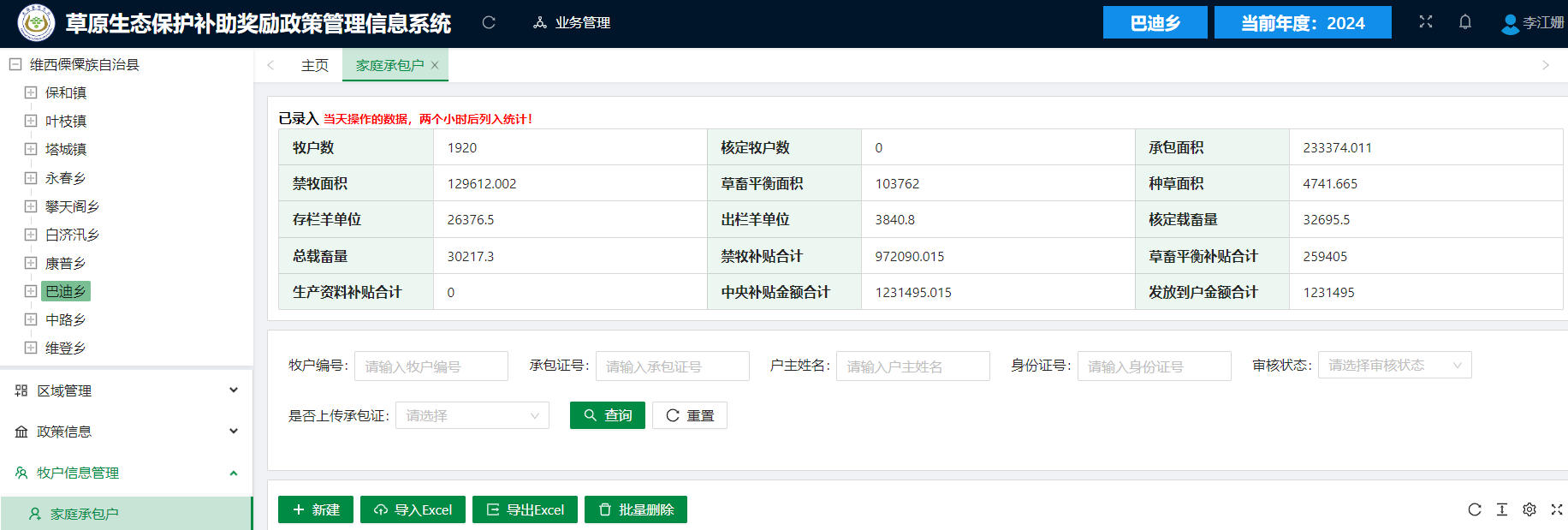Expand the 攀天阁乡 tree node

(x=31, y=206)
